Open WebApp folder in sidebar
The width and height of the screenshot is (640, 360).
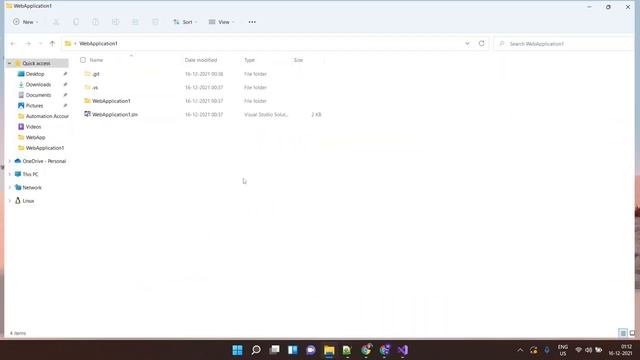36,138
